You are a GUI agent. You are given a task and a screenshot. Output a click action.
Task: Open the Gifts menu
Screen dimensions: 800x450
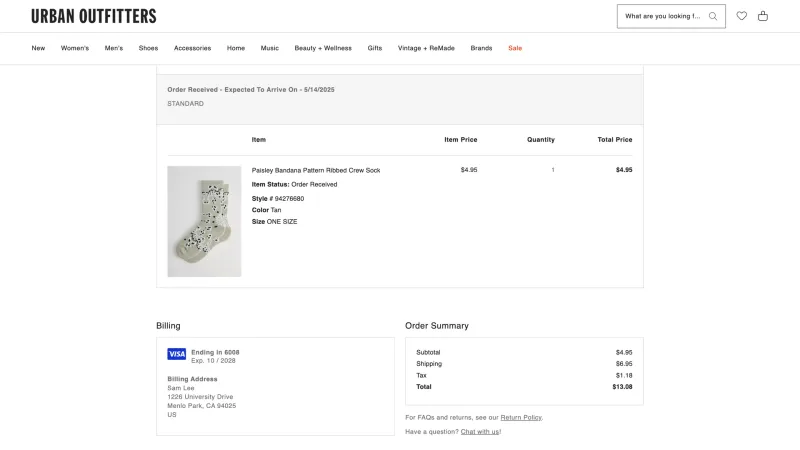coord(374,48)
